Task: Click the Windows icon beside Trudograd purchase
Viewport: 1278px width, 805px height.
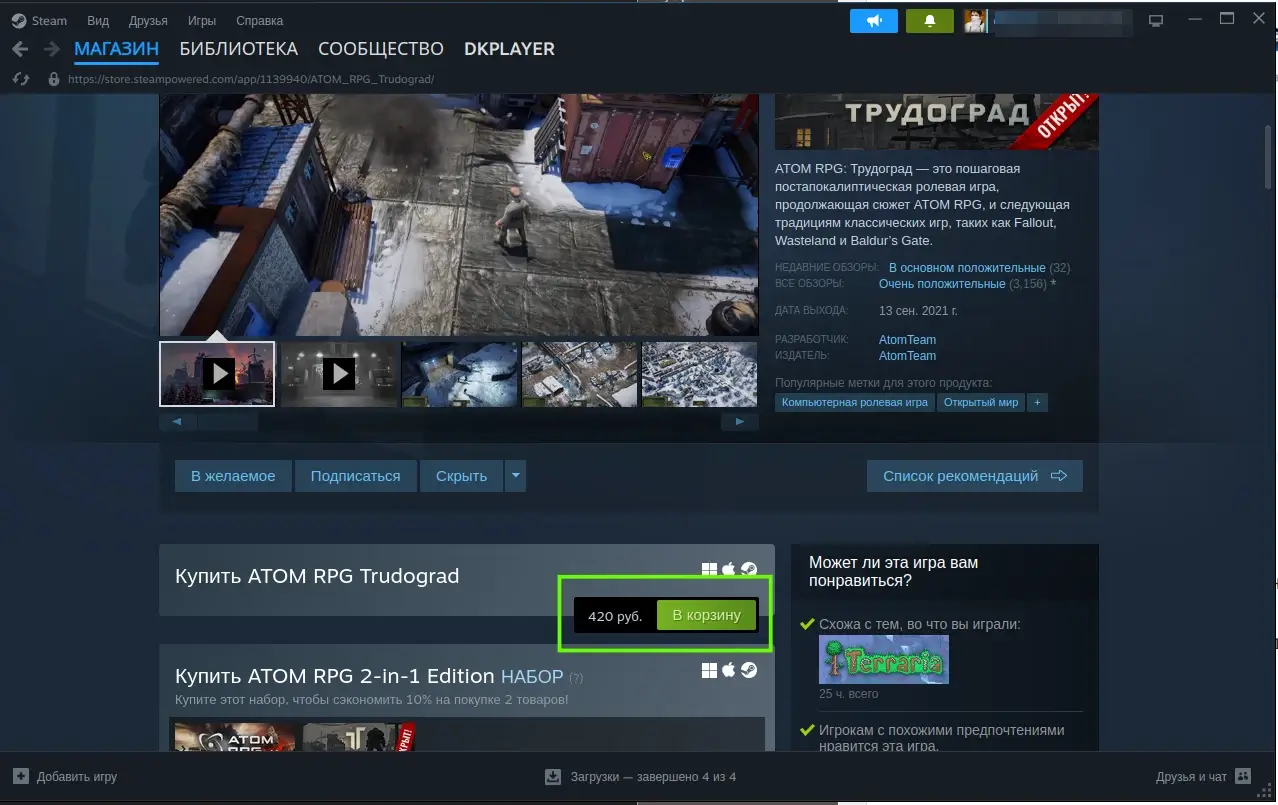Action: (x=709, y=569)
